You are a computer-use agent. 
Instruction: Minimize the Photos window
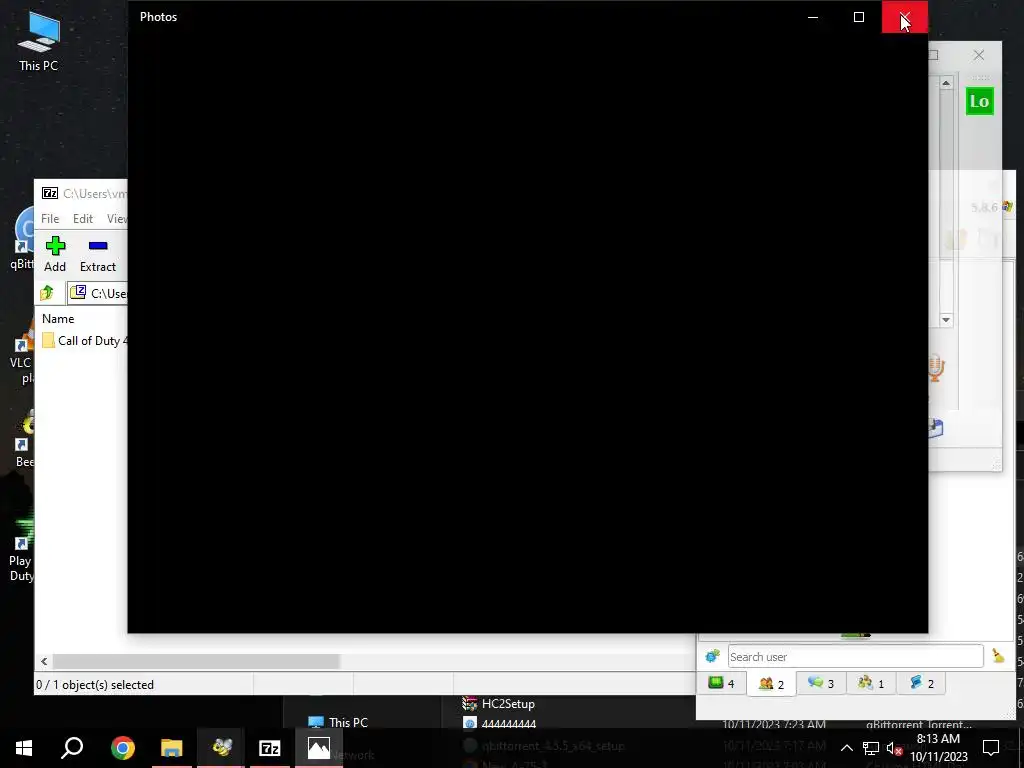point(813,17)
